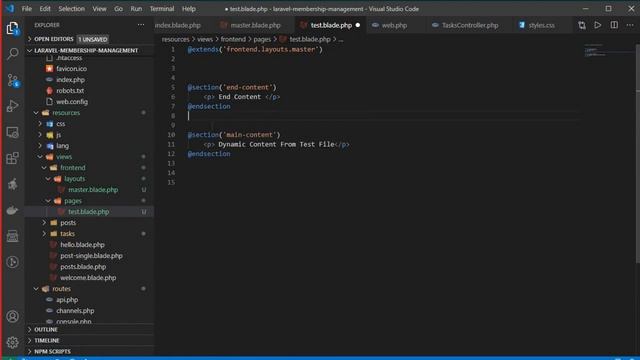Image resolution: width=640 pixels, height=360 pixels.
Task: Switch to web.php tab
Action: tap(394, 25)
